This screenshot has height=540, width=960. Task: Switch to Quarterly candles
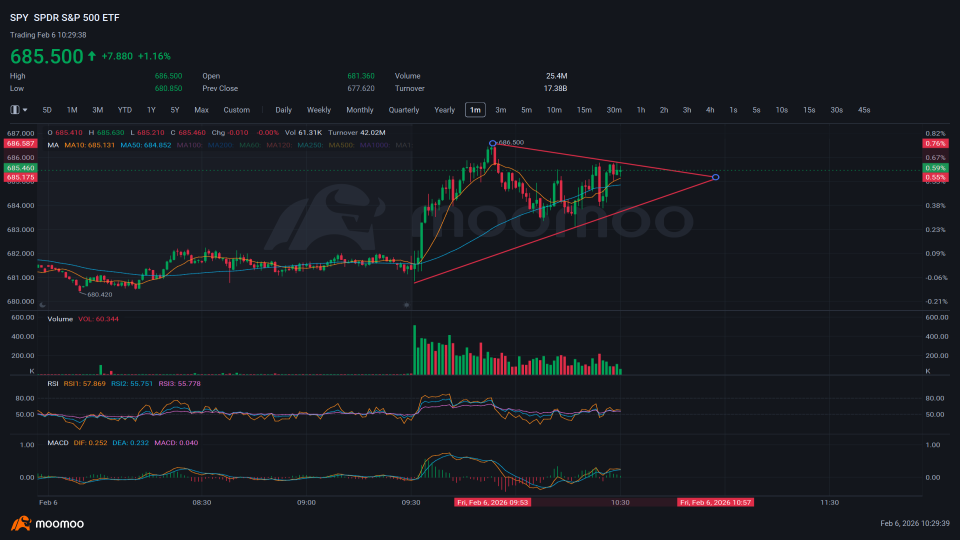[404, 110]
